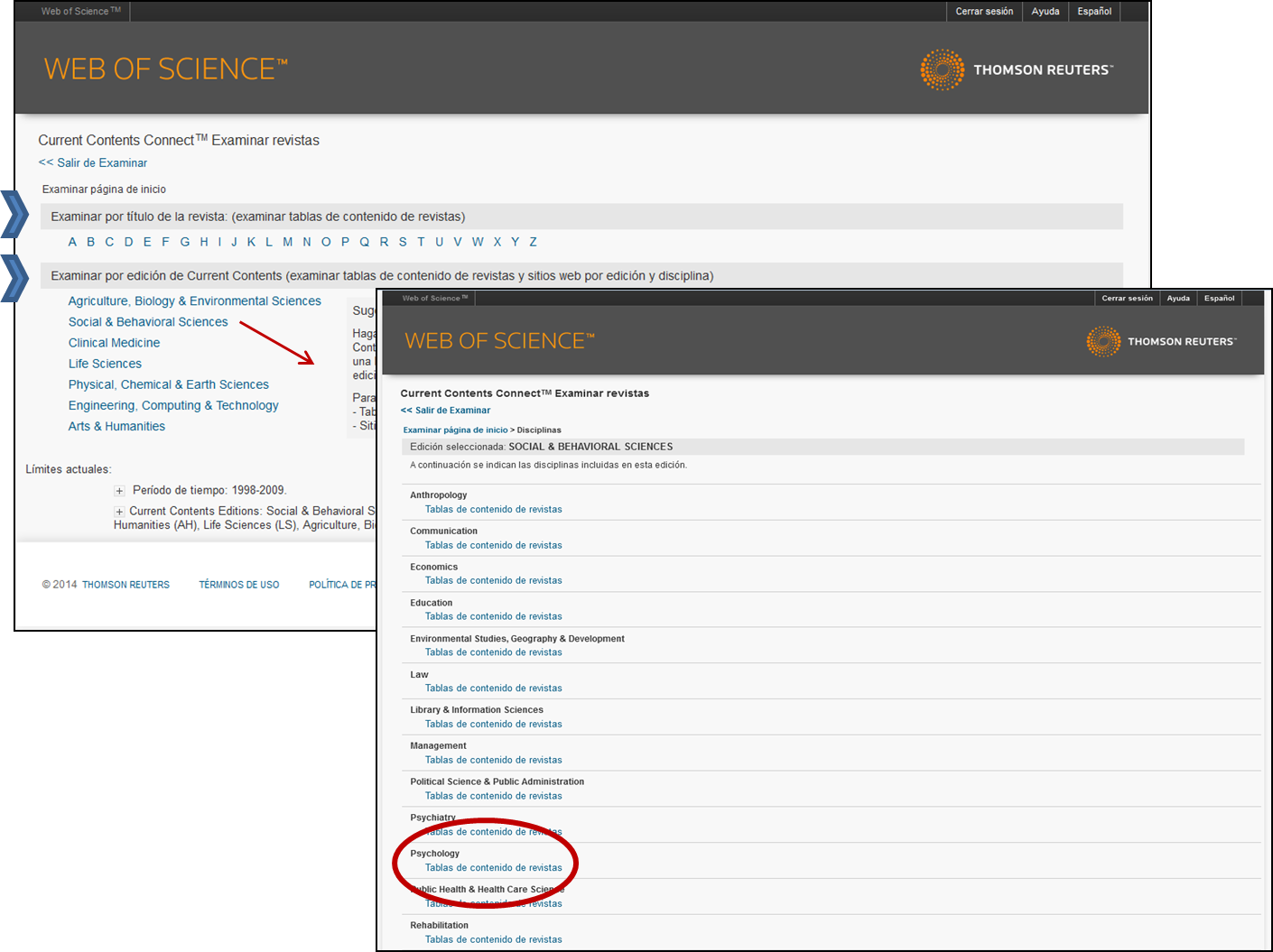
Task: Open Environmental Studies Tablas de contenido link
Action: (493, 652)
